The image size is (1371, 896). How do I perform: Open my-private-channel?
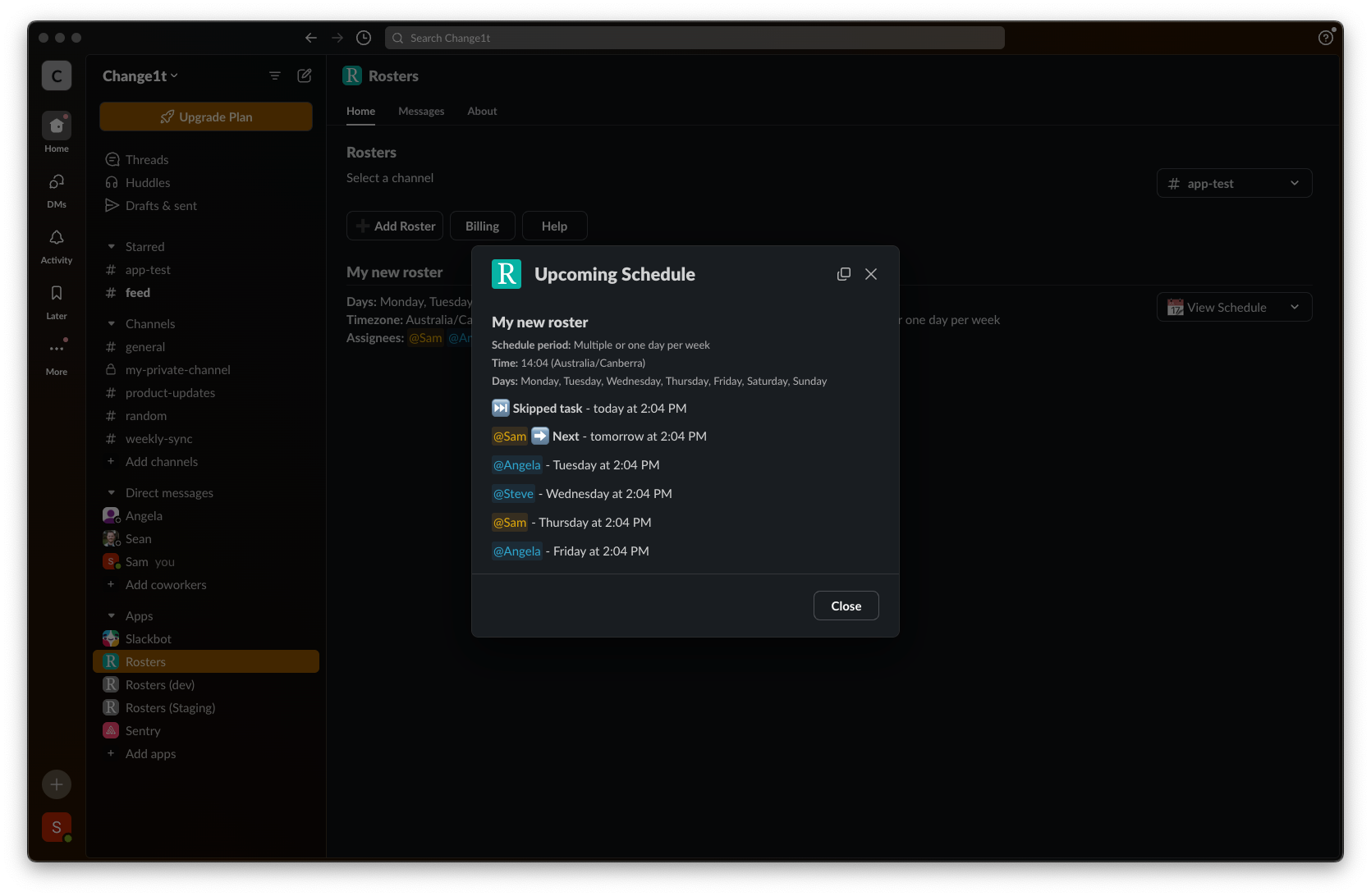206,369
